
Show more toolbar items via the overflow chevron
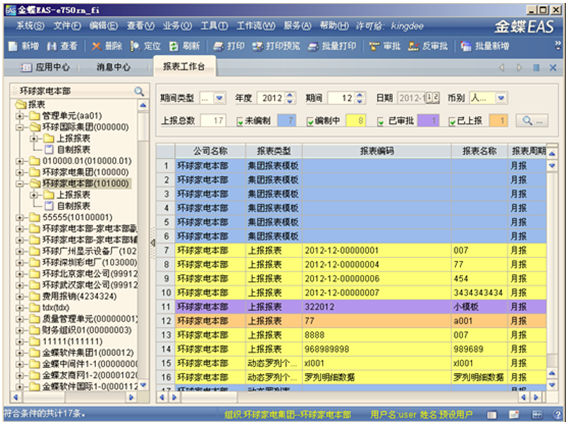[558, 45]
